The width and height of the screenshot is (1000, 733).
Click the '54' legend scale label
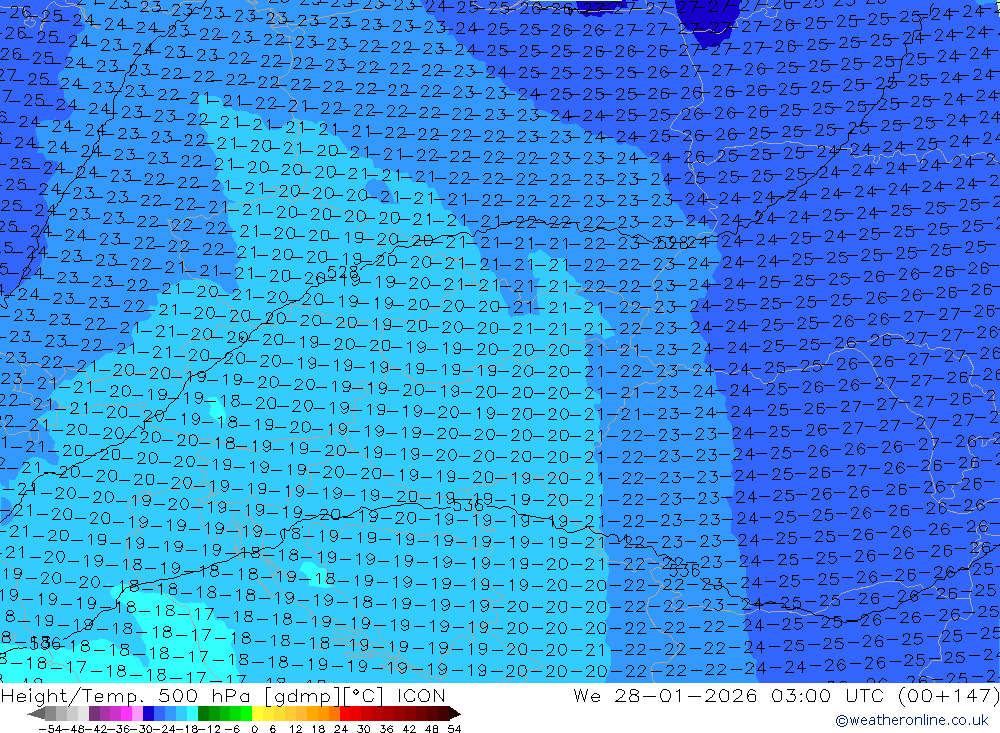454,729
